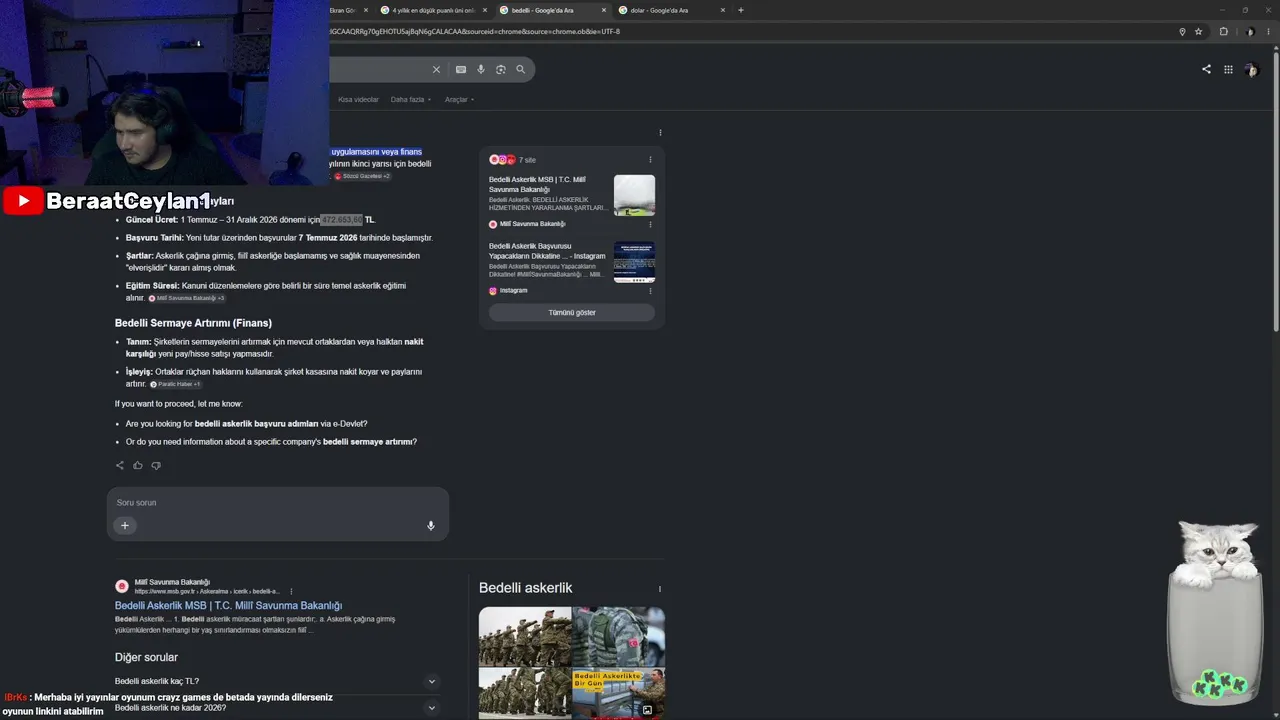
Task: Click the 'If you want to proceed, let me know:' line
Action: pyautogui.click(x=179, y=404)
